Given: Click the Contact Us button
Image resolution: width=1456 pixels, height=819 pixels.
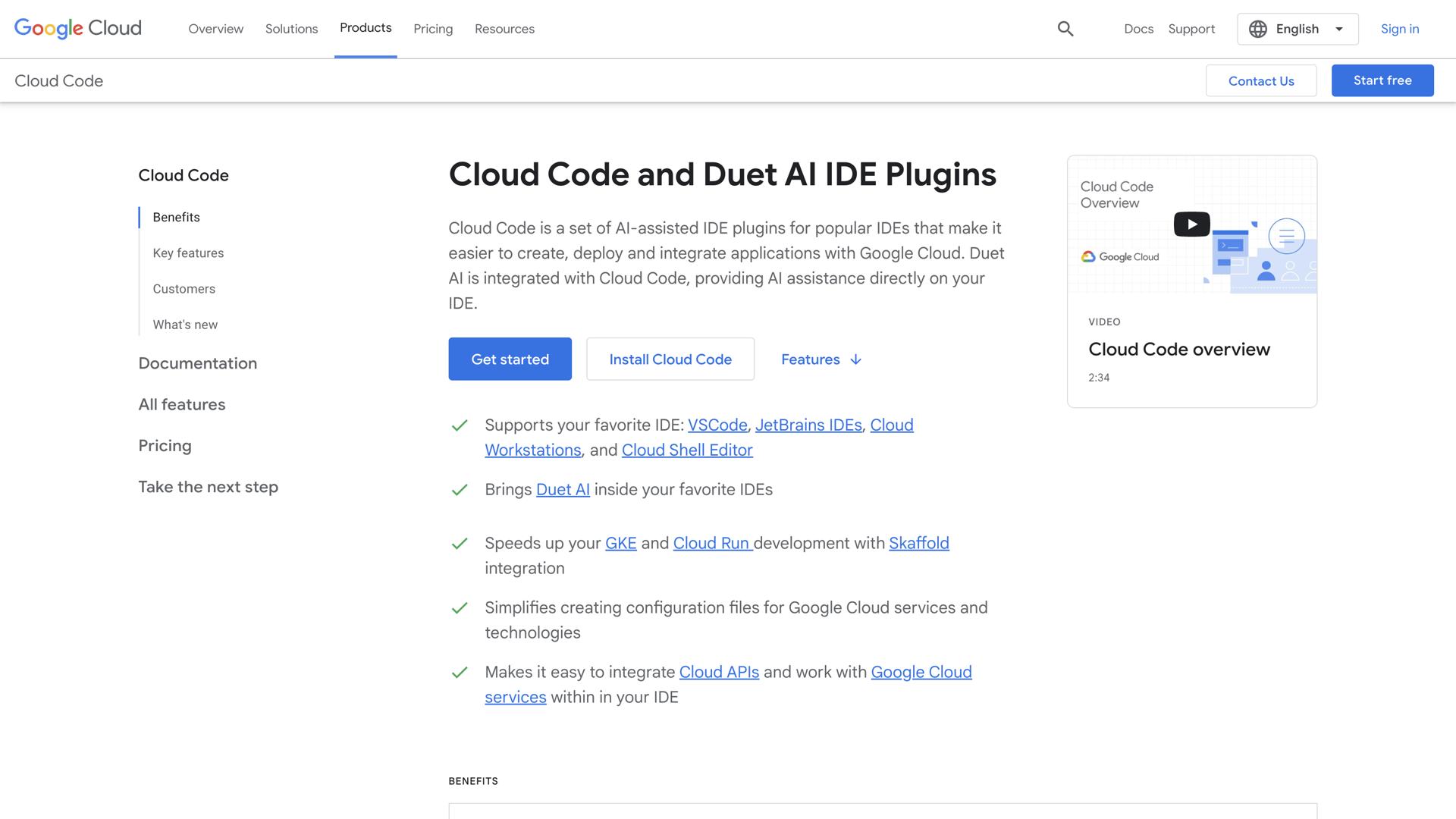Looking at the screenshot, I should click(x=1261, y=80).
